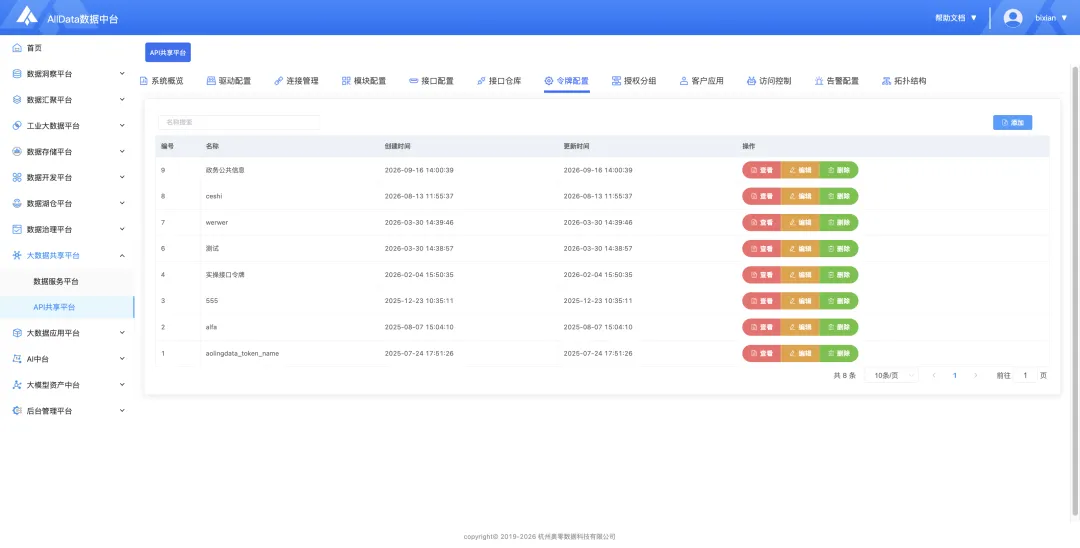Click the 驱动配置 tab icon

click(x=211, y=81)
